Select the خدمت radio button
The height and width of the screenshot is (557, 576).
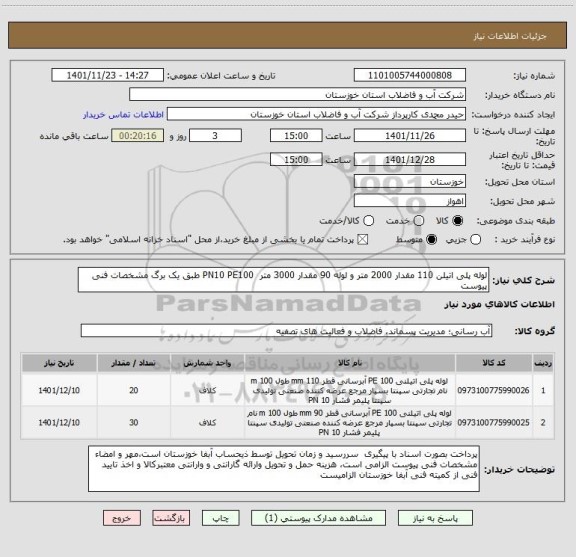[x=419, y=221]
